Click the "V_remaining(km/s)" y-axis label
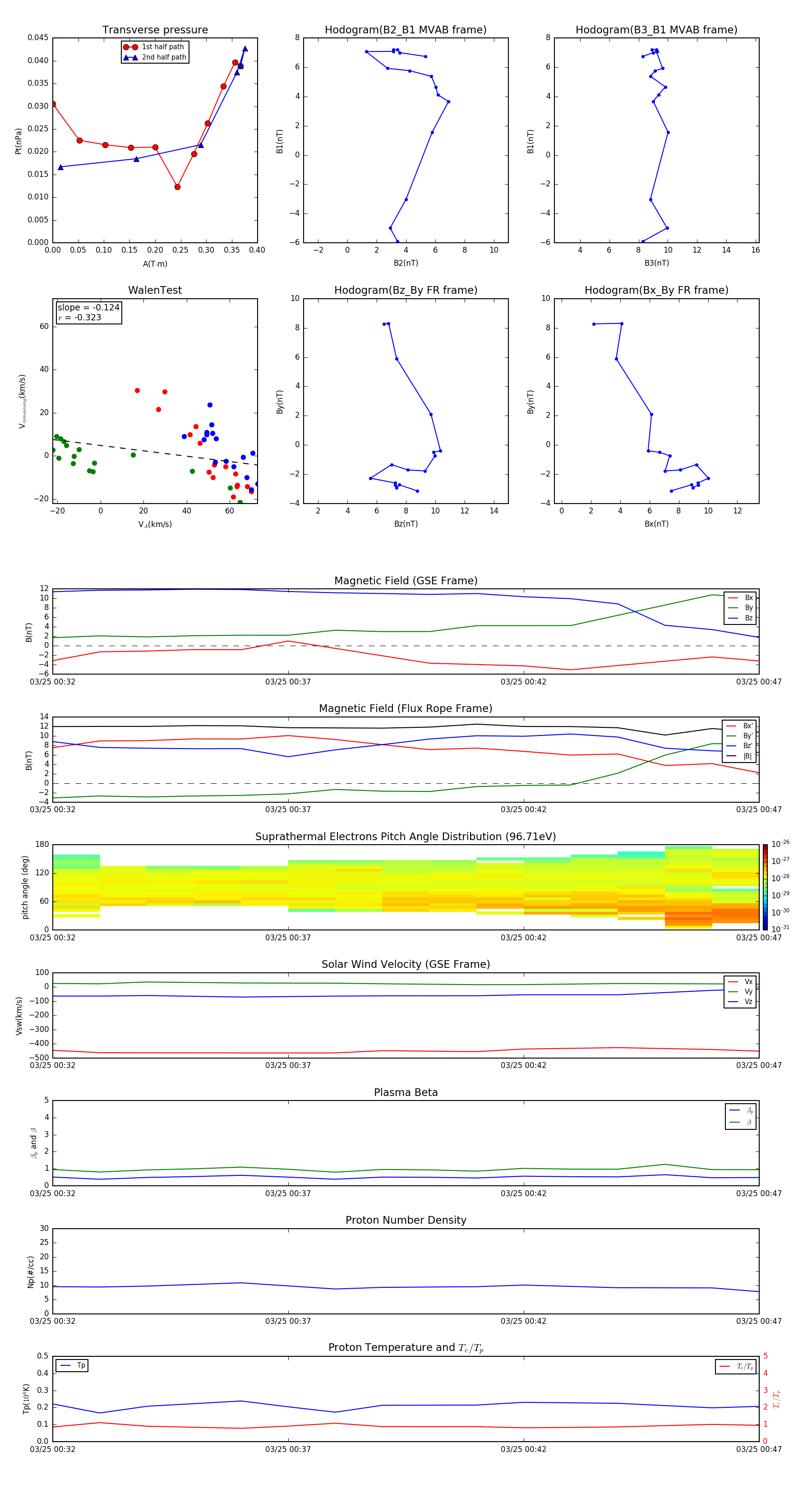Screen dimensions: 812x1489 [x=23, y=401]
